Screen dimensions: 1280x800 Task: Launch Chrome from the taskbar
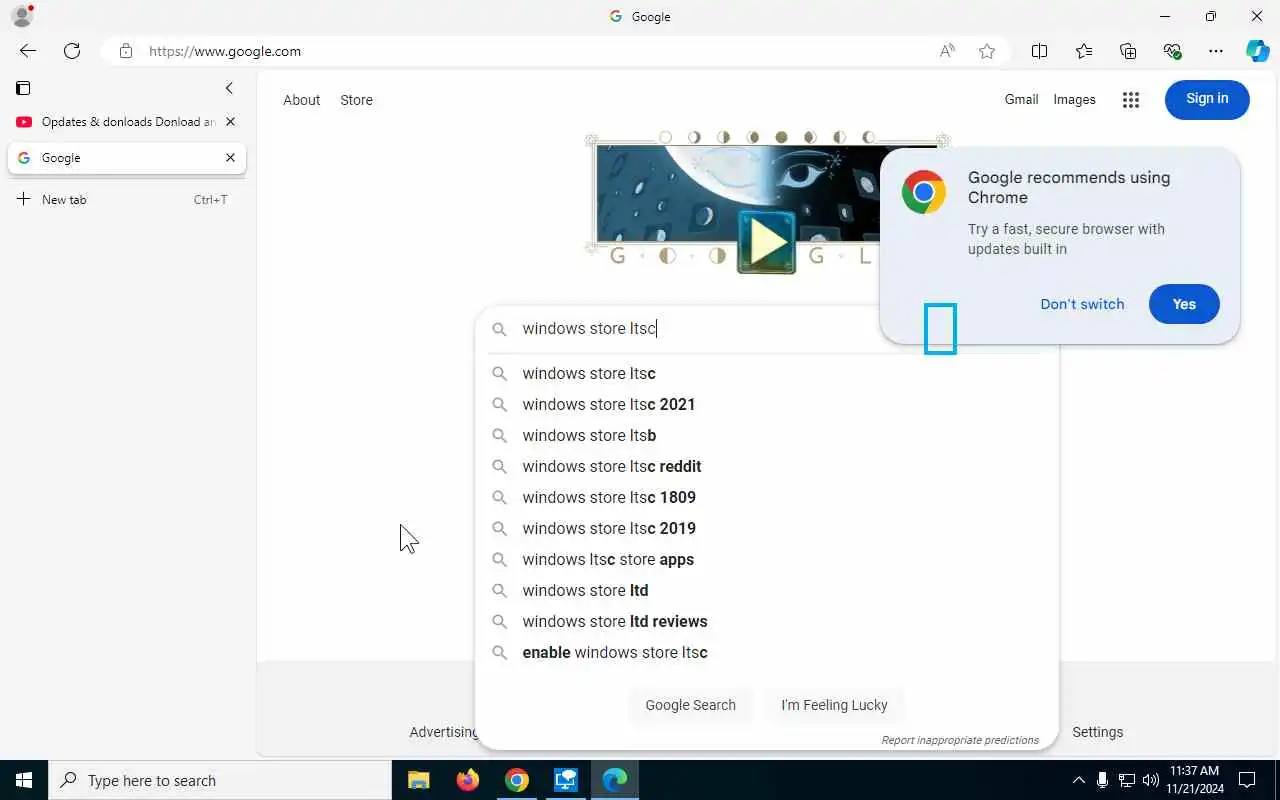516,780
